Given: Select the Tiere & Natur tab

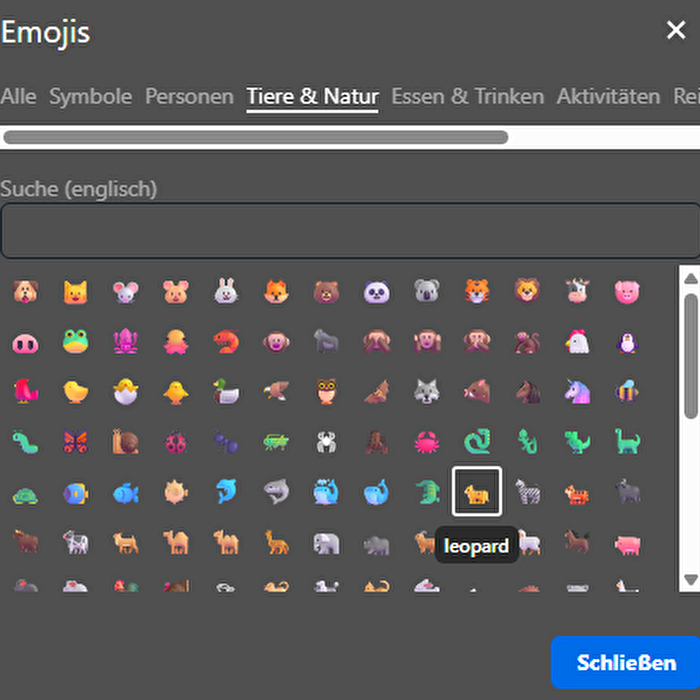Looking at the screenshot, I should (x=312, y=96).
